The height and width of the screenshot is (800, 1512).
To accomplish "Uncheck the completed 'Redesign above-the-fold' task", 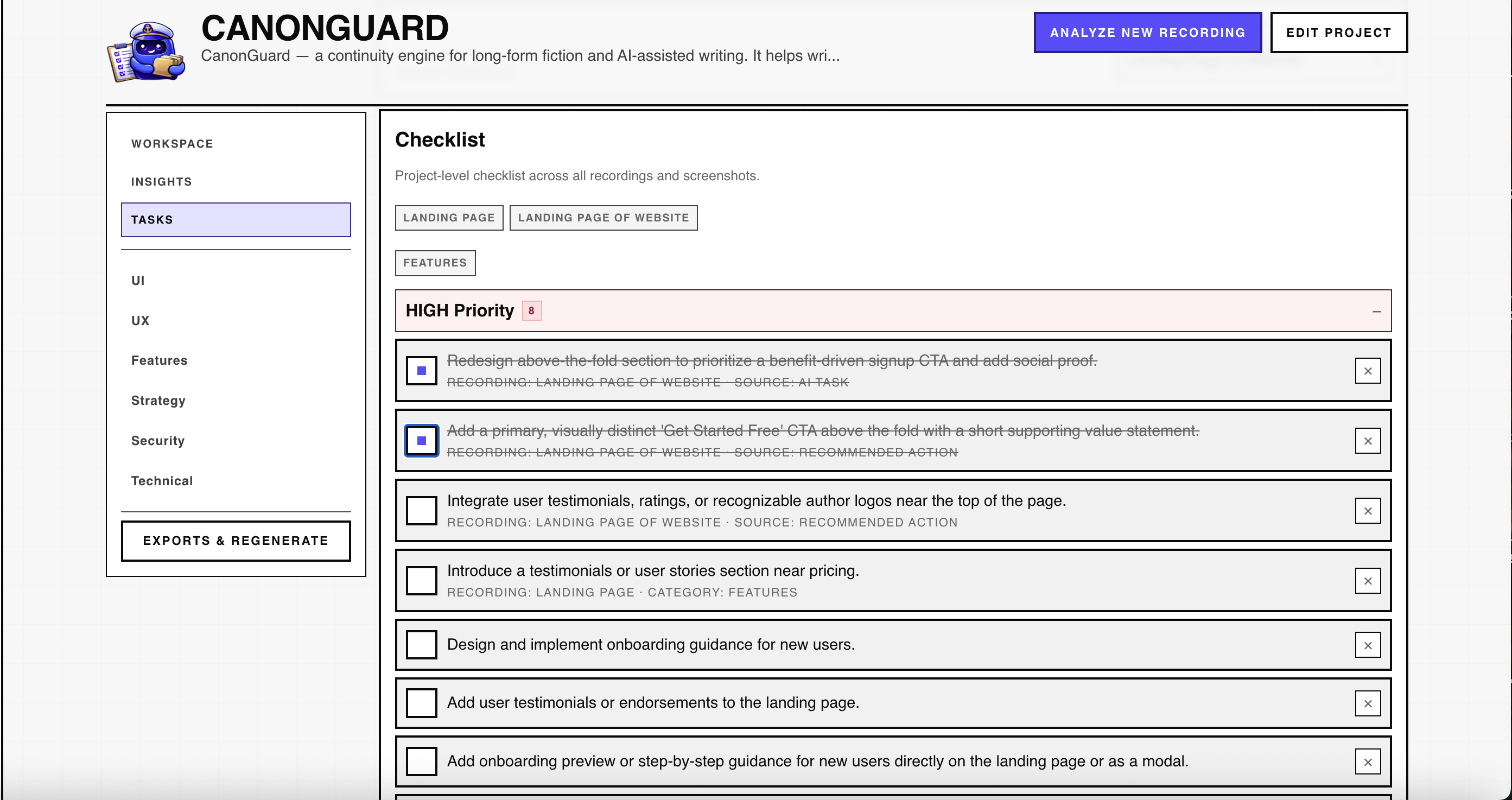I will click(421, 370).
